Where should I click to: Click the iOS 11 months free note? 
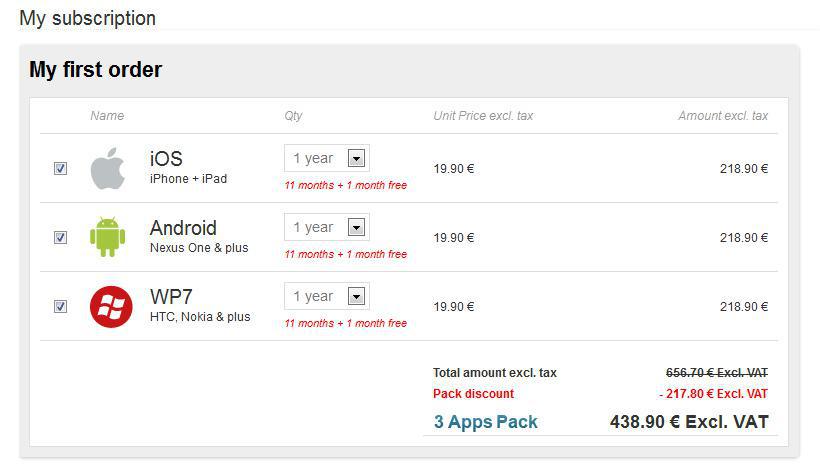pyautogui.click(x=346, y=185)
